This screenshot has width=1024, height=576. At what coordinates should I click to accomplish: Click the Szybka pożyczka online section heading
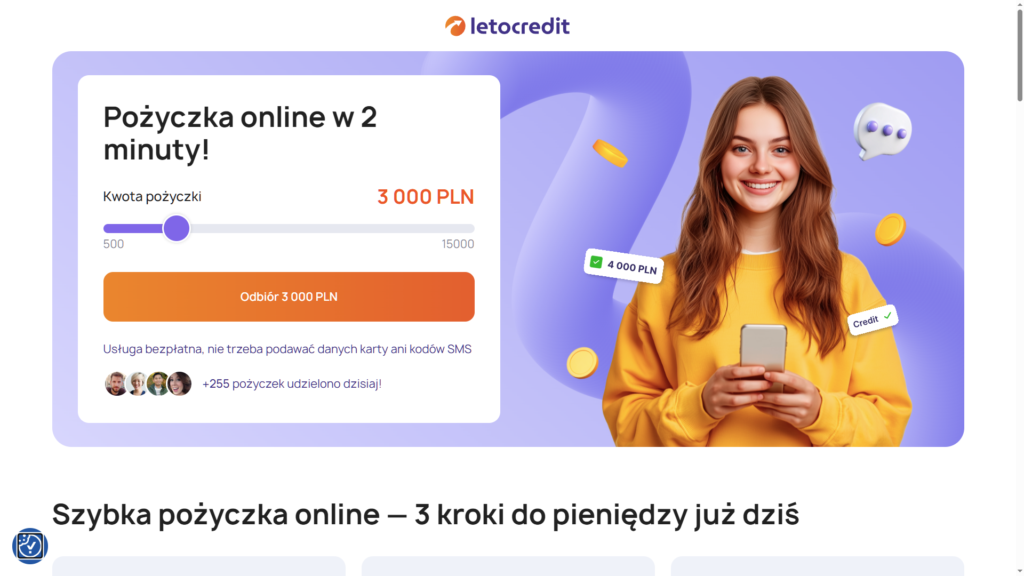426,515
